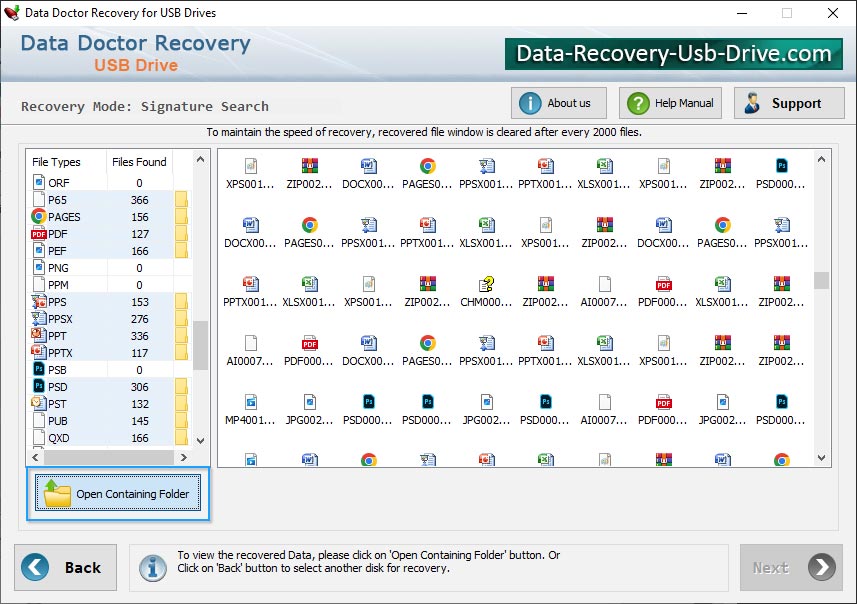Click the count 145 in PUB row
Viewport: 857px width, 604px height.
point(140,421)
